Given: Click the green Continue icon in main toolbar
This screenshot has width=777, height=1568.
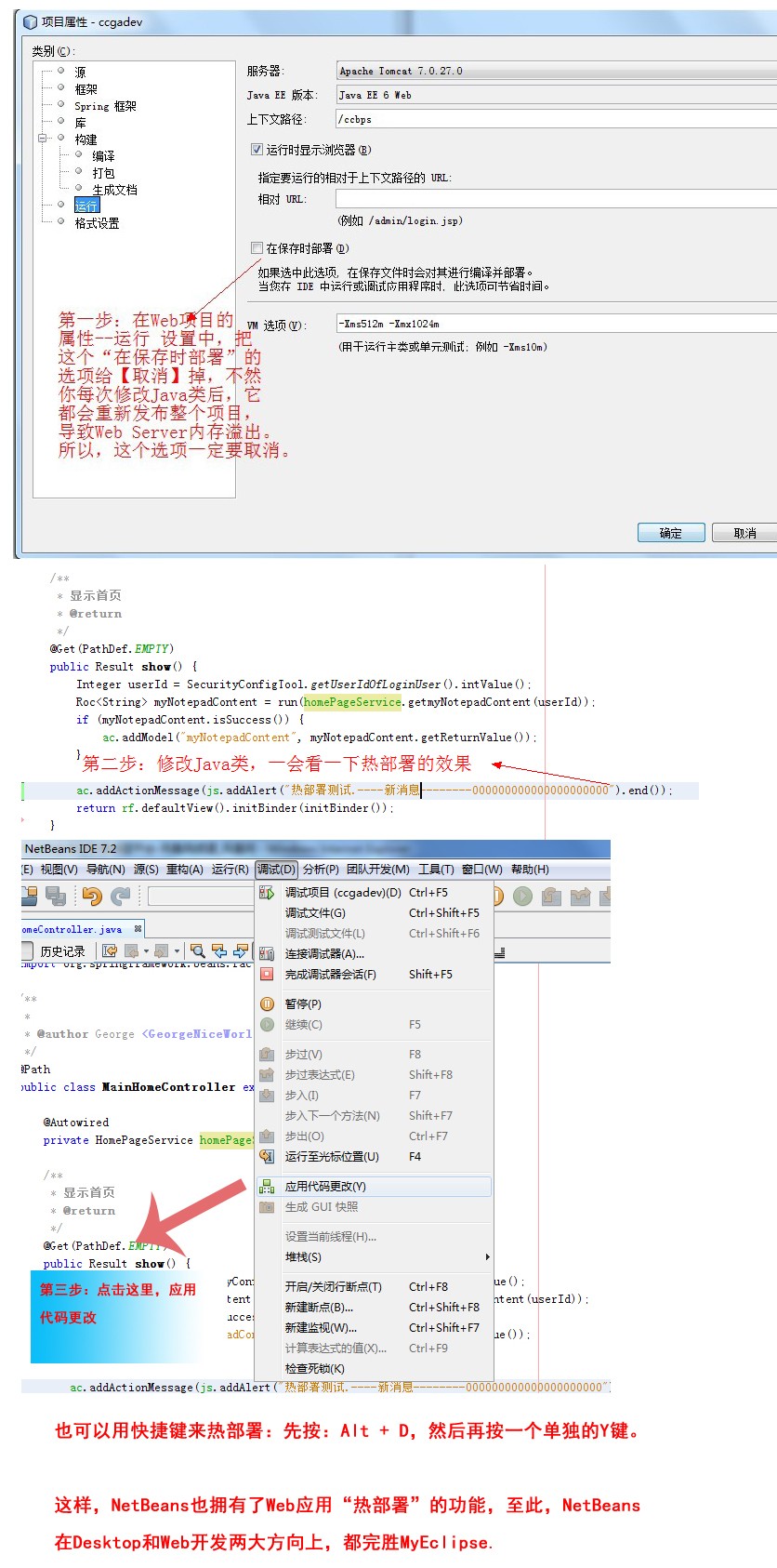Looking at the screenshot, I should pyautogui.click(x=523, y=896).
